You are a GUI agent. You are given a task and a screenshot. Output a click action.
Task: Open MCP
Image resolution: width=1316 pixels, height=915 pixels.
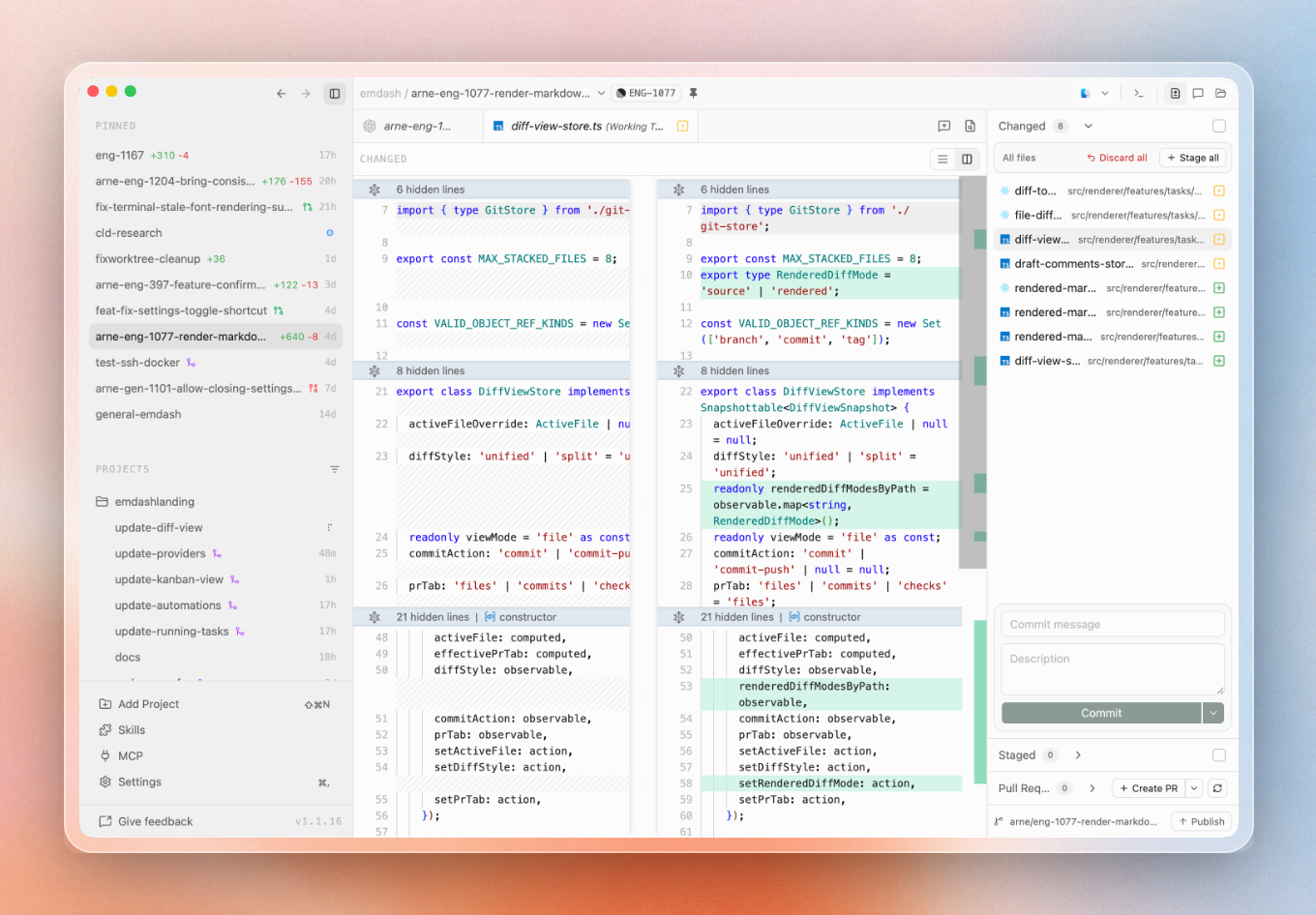point(216,756)
